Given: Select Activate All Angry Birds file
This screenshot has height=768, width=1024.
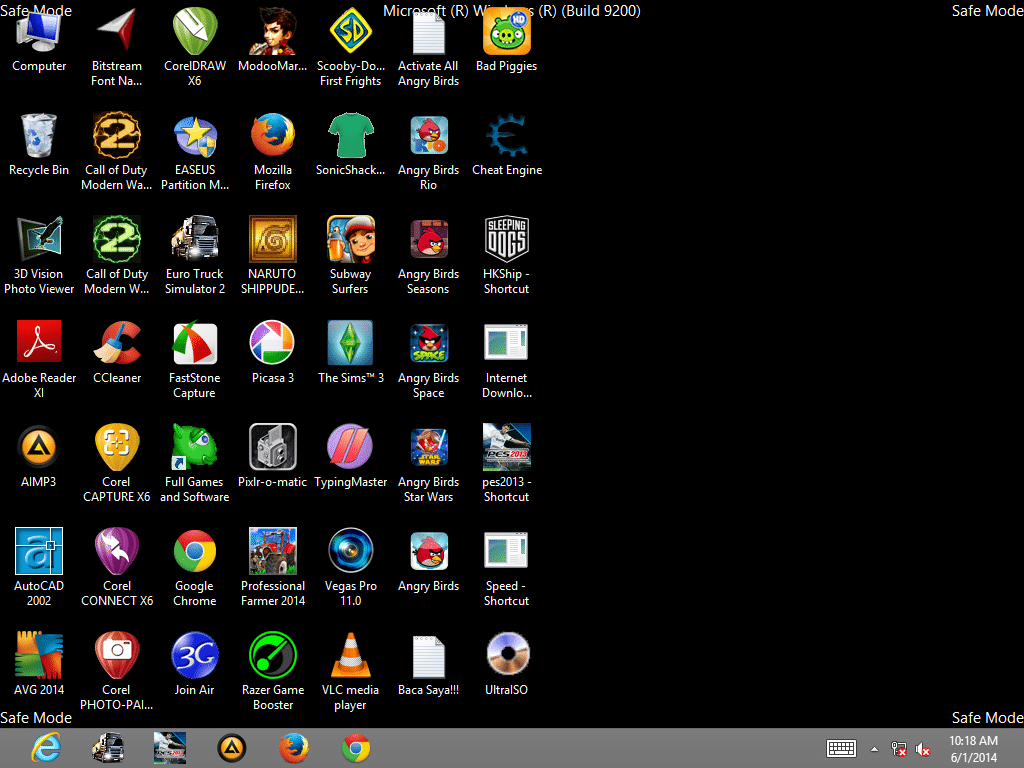Looking at the screenshot, I should [428, 31].
